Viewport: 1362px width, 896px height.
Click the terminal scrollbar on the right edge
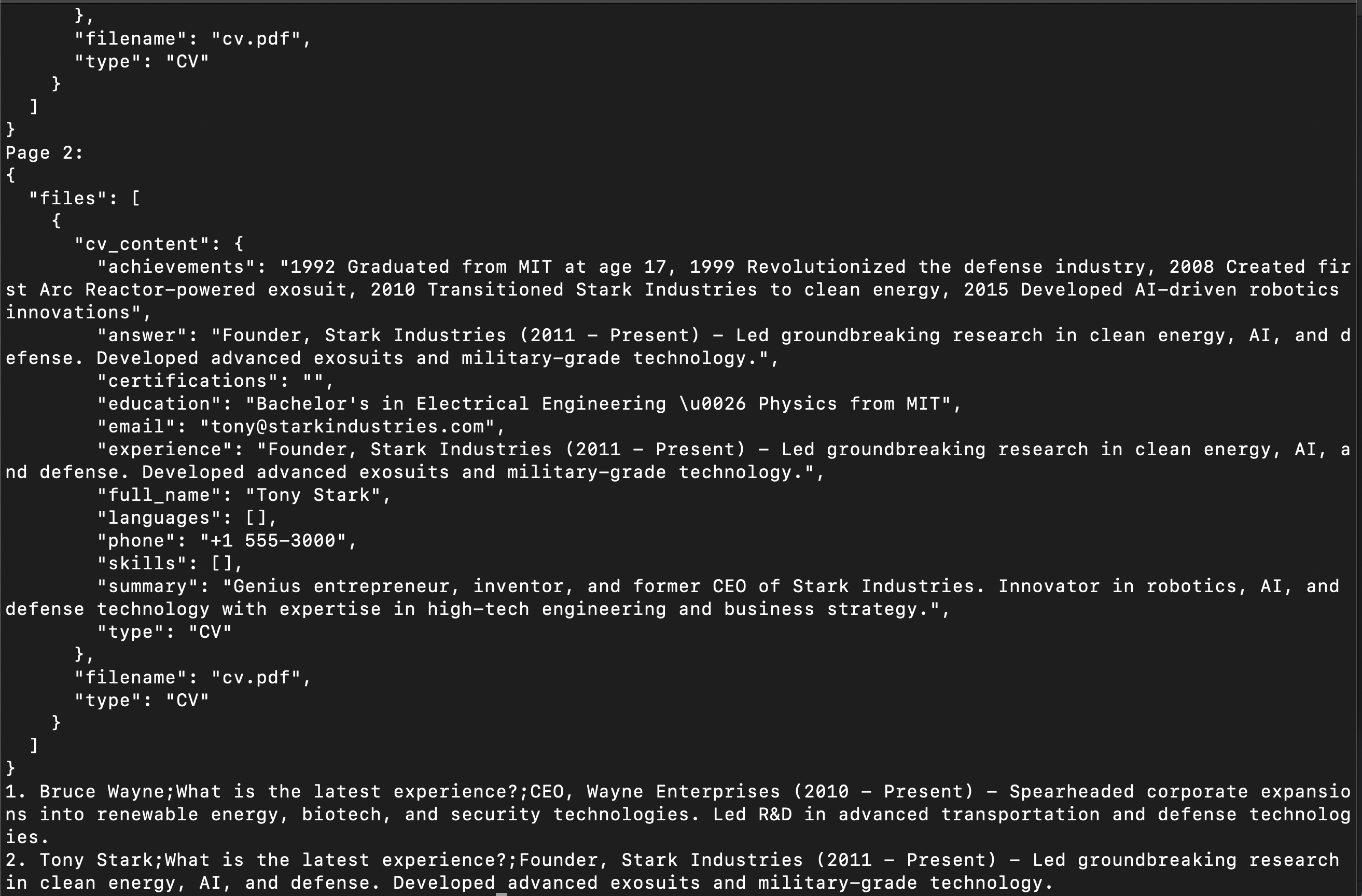[1358, 446]
